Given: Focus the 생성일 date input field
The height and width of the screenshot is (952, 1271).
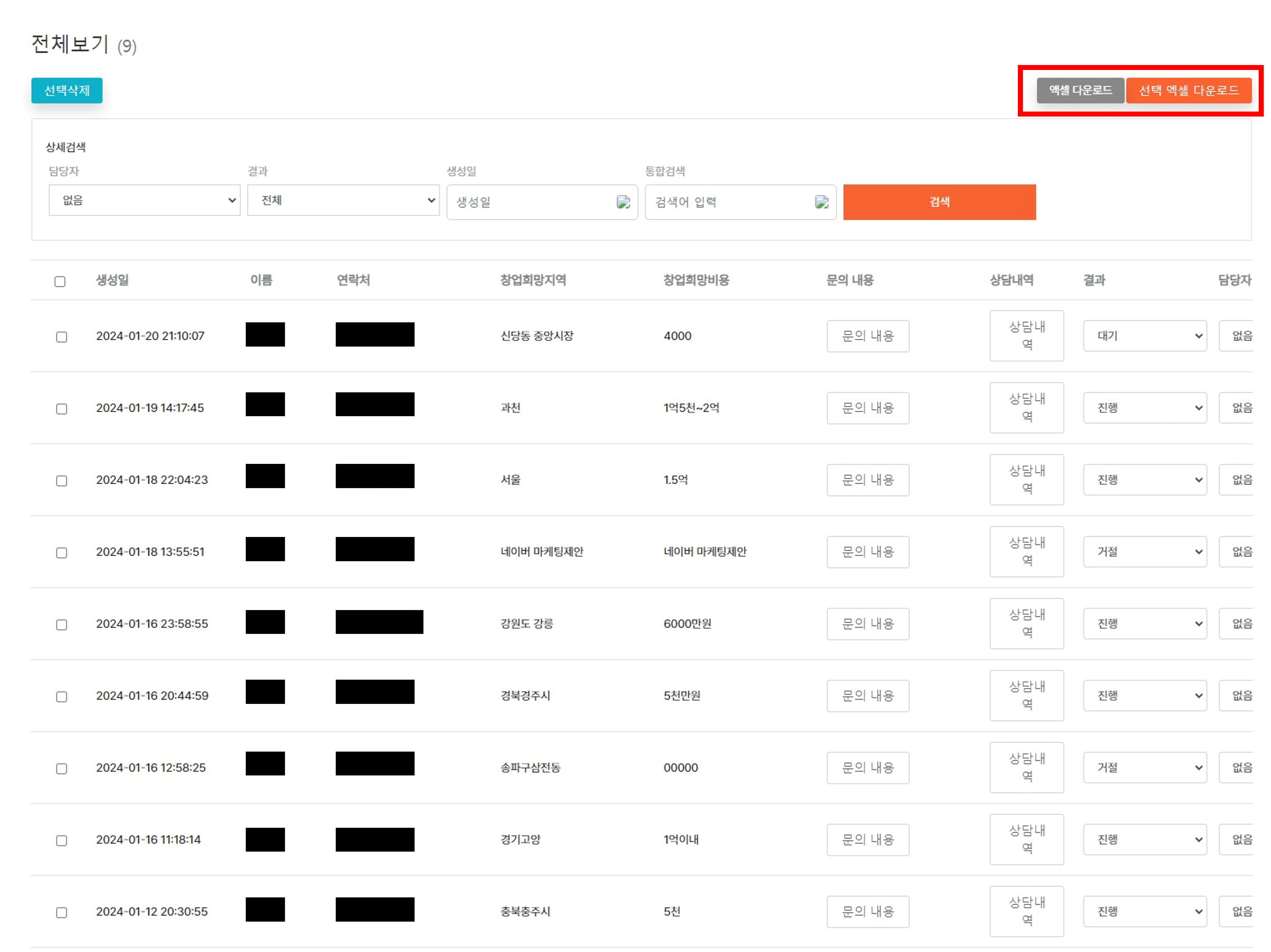Looking at the screenshot, I should pos(542,202).
